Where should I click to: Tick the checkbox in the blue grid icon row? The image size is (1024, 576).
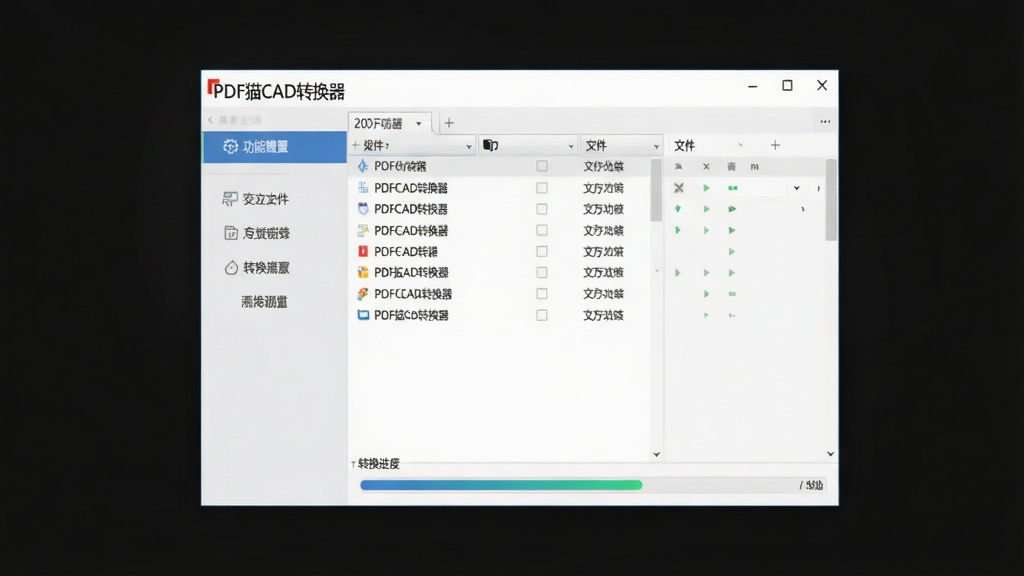coord(542,187)
